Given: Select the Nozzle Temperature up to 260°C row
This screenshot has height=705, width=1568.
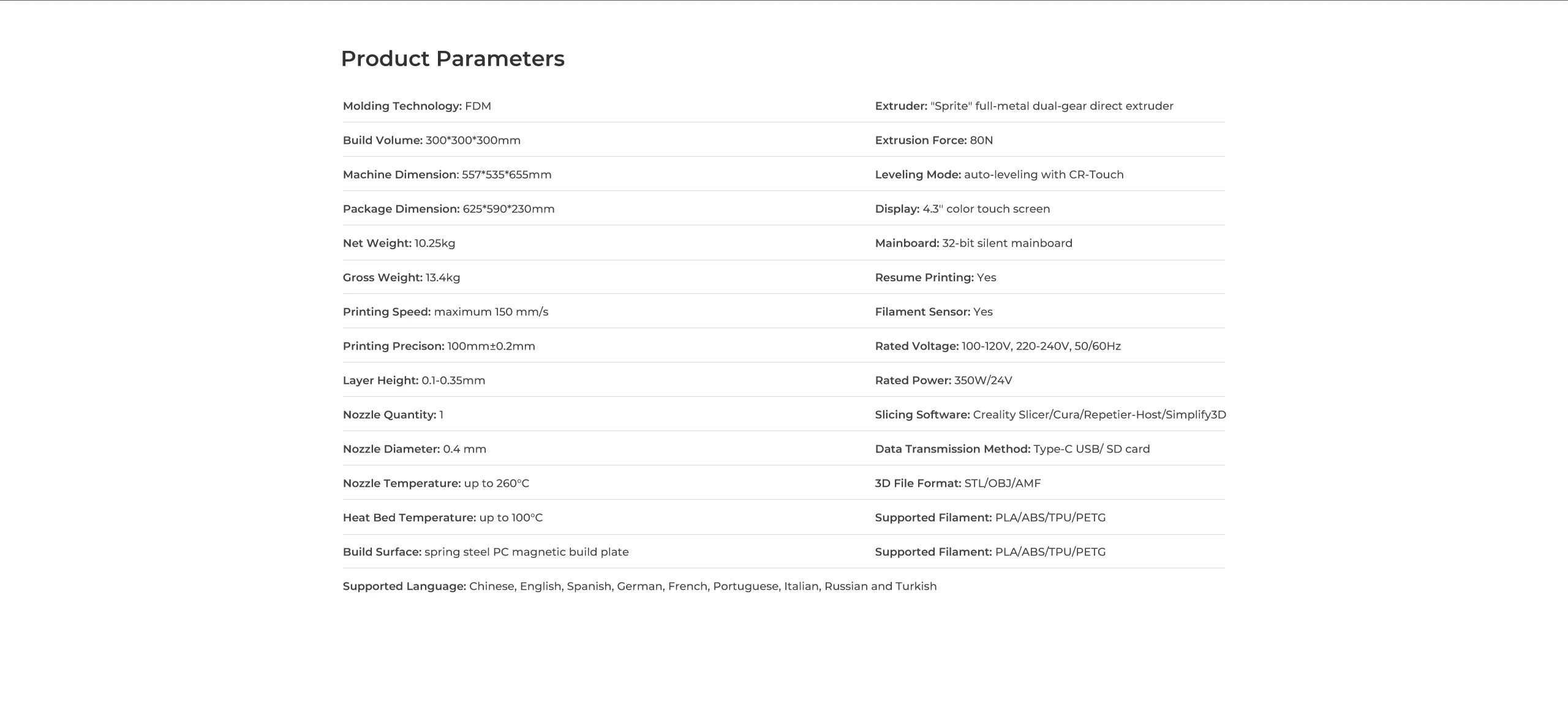Looking at the screenshot, I should point(435,483).
